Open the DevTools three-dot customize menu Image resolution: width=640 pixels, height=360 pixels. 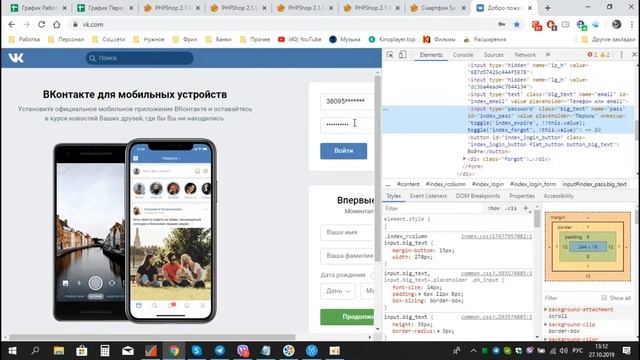point(622,55)
